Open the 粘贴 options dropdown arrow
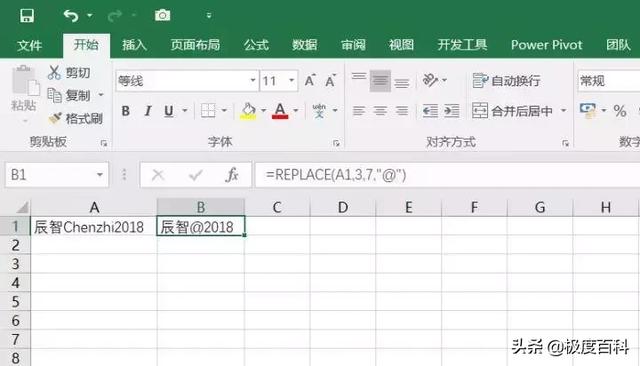640x366 pixels. 24,121
